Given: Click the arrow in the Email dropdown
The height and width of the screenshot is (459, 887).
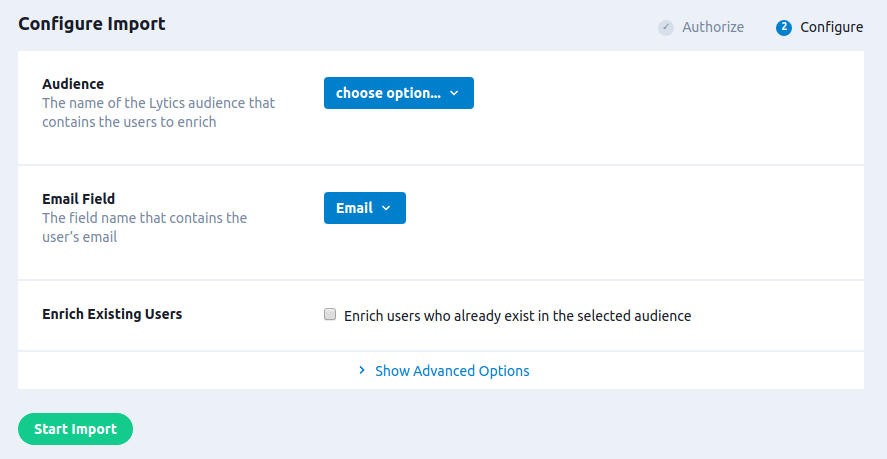Looking at the screenshot, I should click(x=386, y=208).
